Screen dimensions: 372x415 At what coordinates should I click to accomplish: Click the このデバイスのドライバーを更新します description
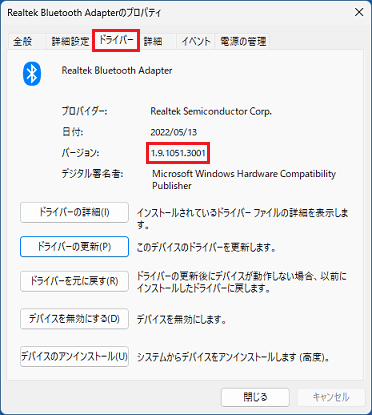pos(206,247)
